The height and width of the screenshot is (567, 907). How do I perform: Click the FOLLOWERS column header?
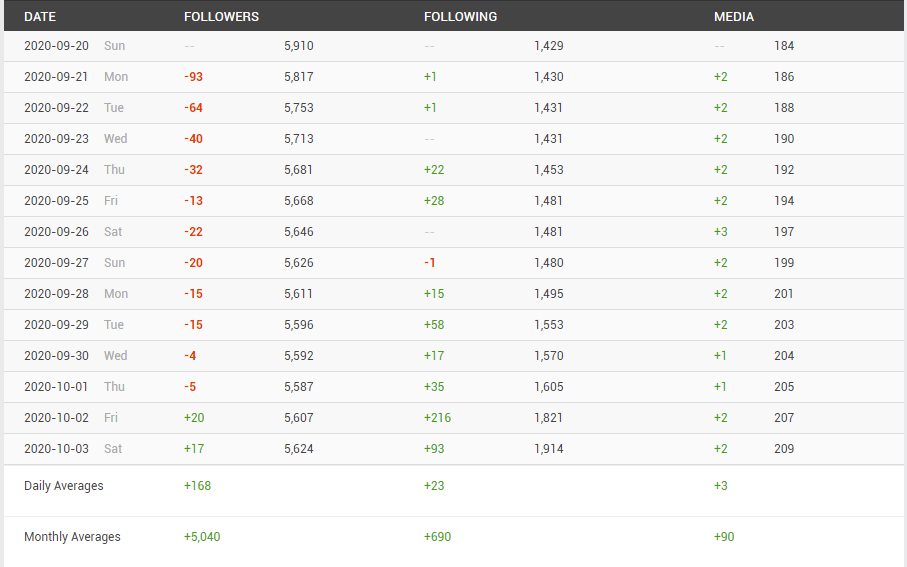coord(222,17)
